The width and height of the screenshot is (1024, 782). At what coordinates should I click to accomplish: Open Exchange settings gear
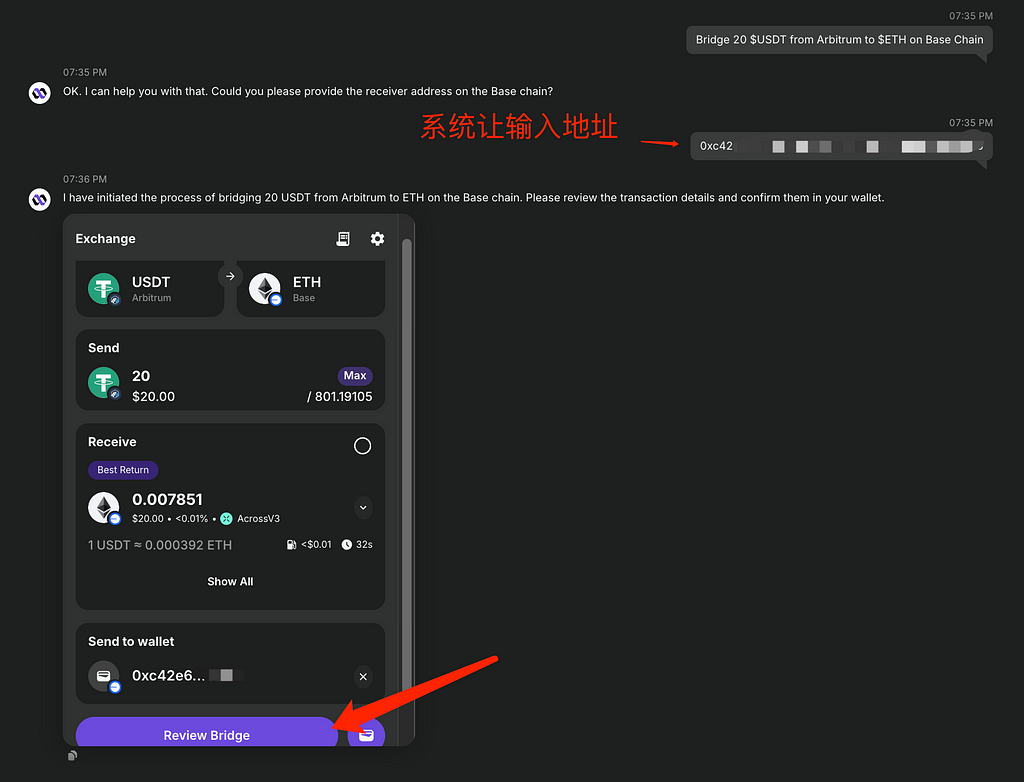click(x=377, y=239)
